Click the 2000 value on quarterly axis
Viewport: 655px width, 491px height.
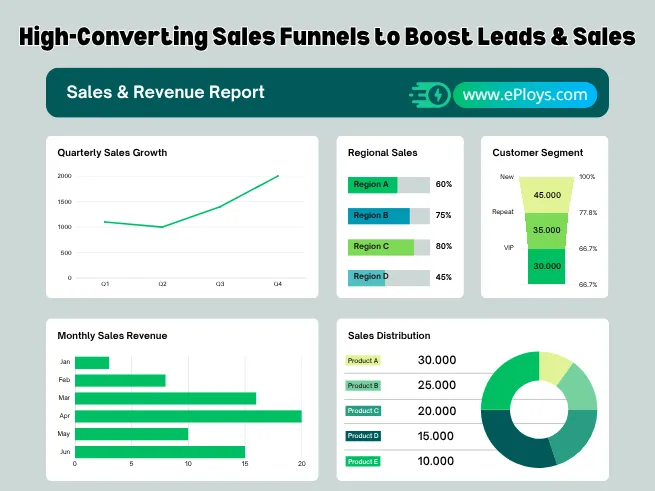tap(64, 176)
